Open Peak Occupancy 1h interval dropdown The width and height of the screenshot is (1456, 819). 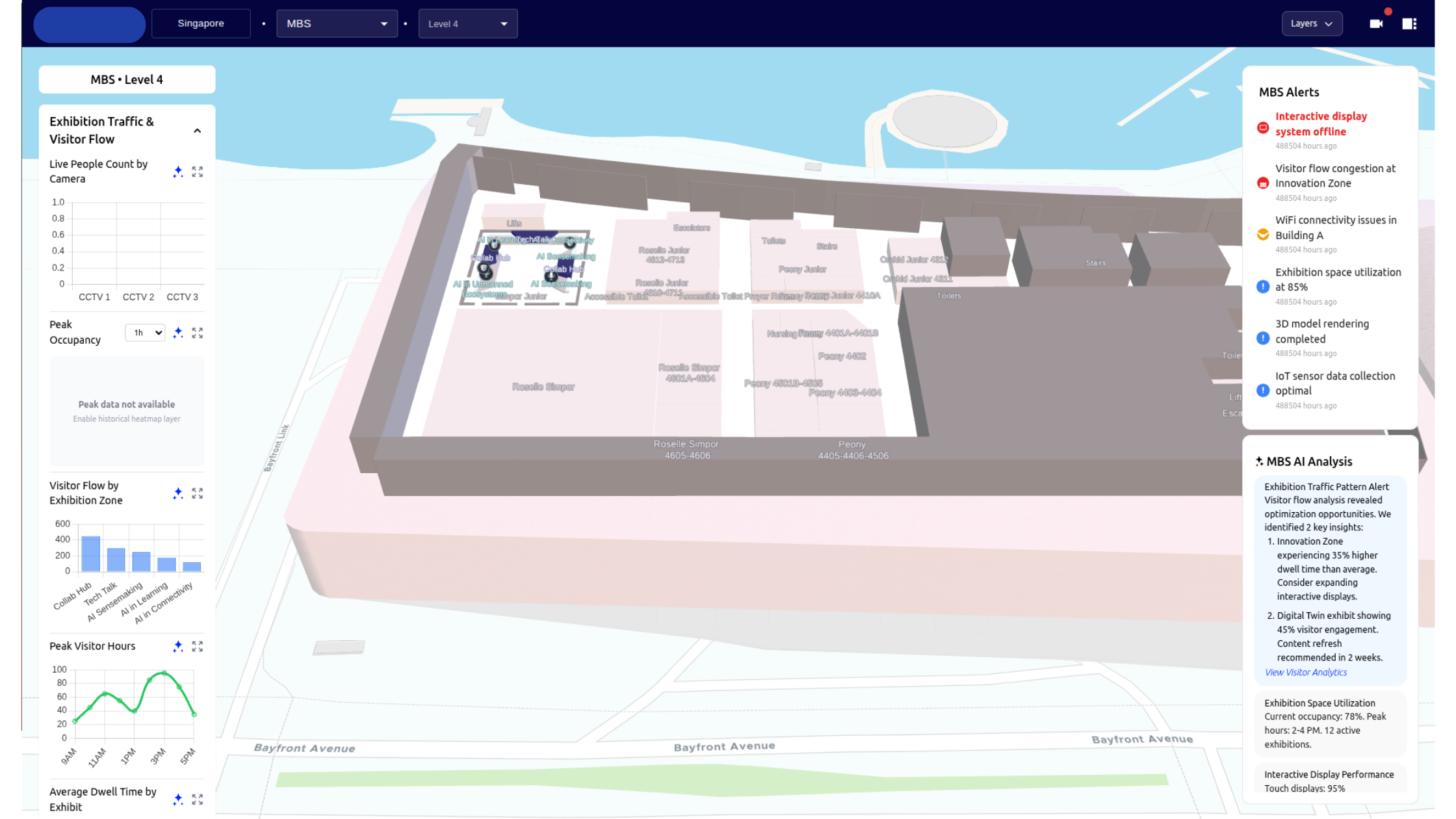pos(145,333)
